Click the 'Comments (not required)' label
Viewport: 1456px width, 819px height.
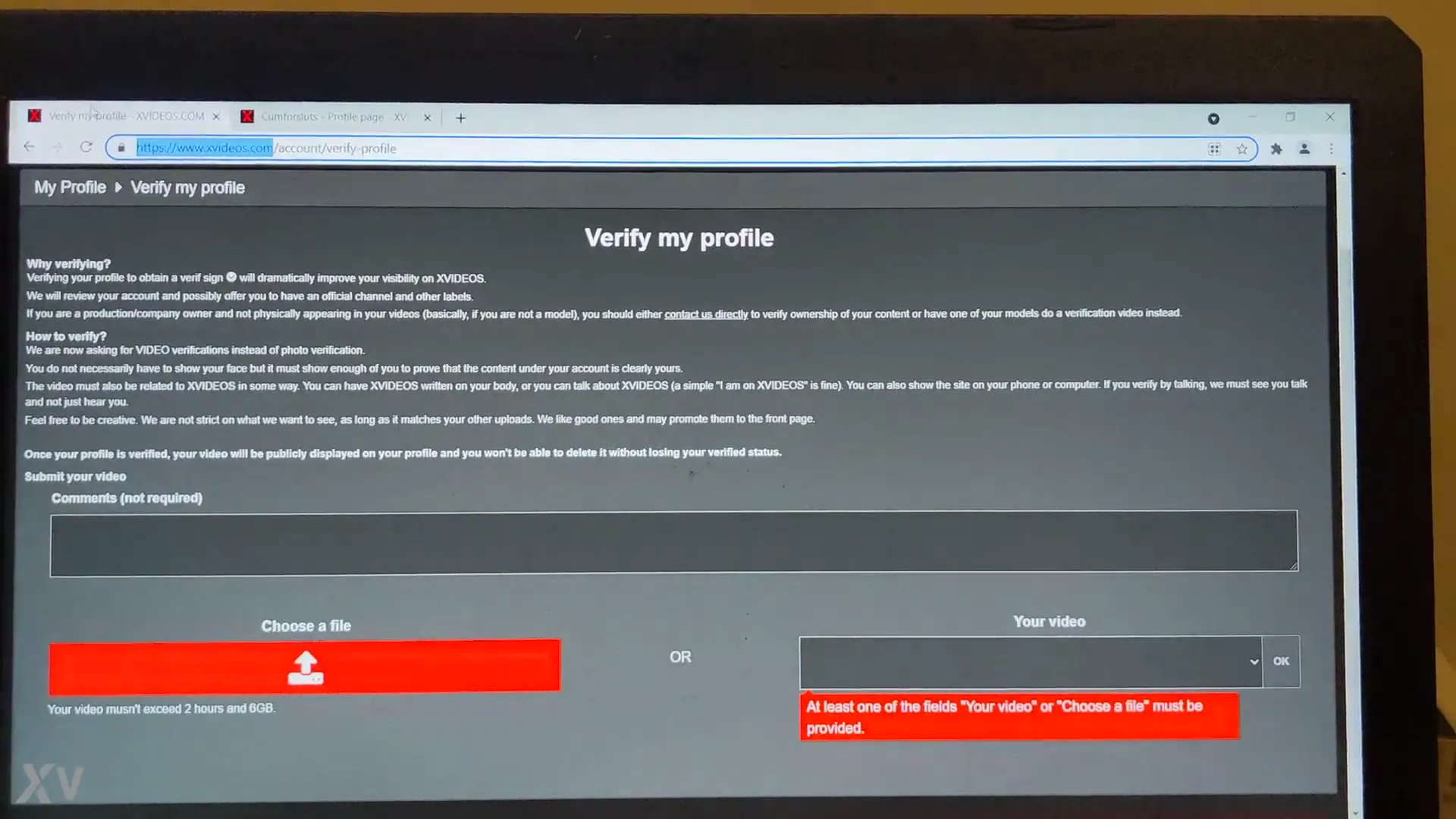127,498
